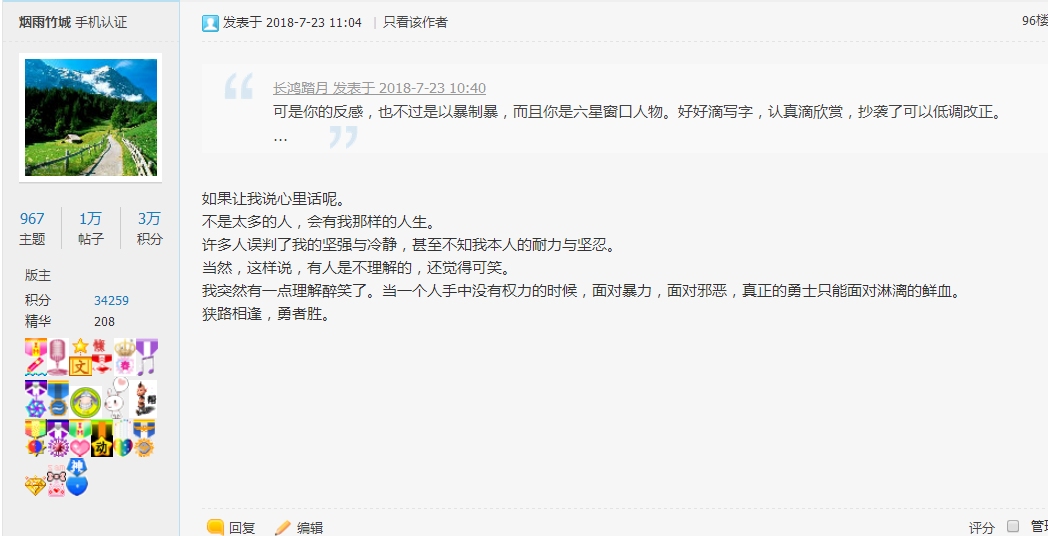The image size is (1048, 536).
Task: Click the blue 神 heart medal
Action: (x=77, y=477)
